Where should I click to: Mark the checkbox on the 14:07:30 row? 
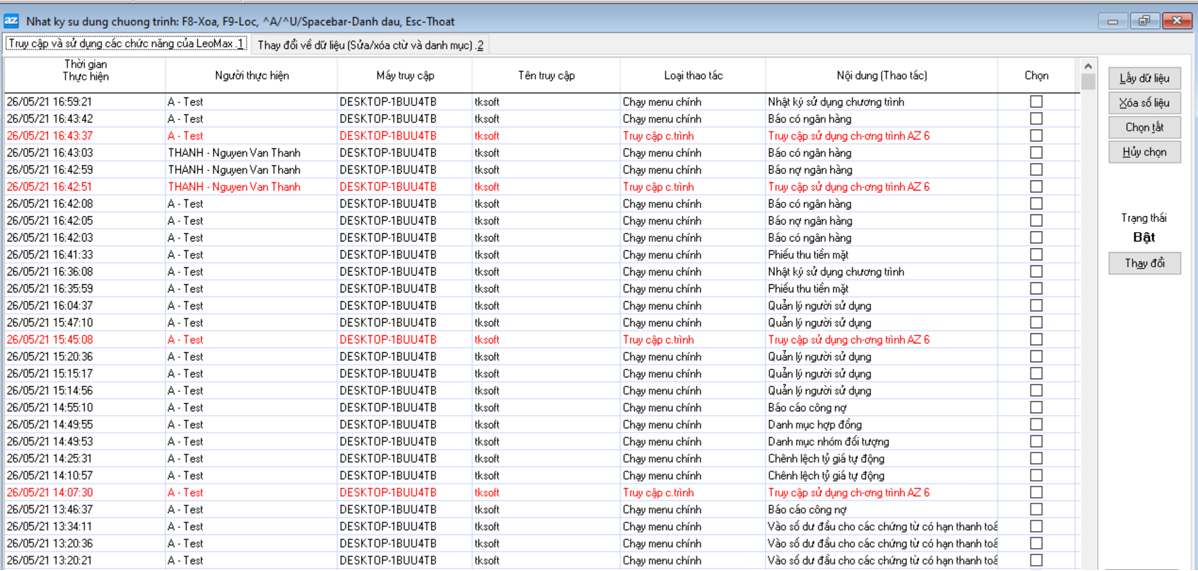(1036, 493)
